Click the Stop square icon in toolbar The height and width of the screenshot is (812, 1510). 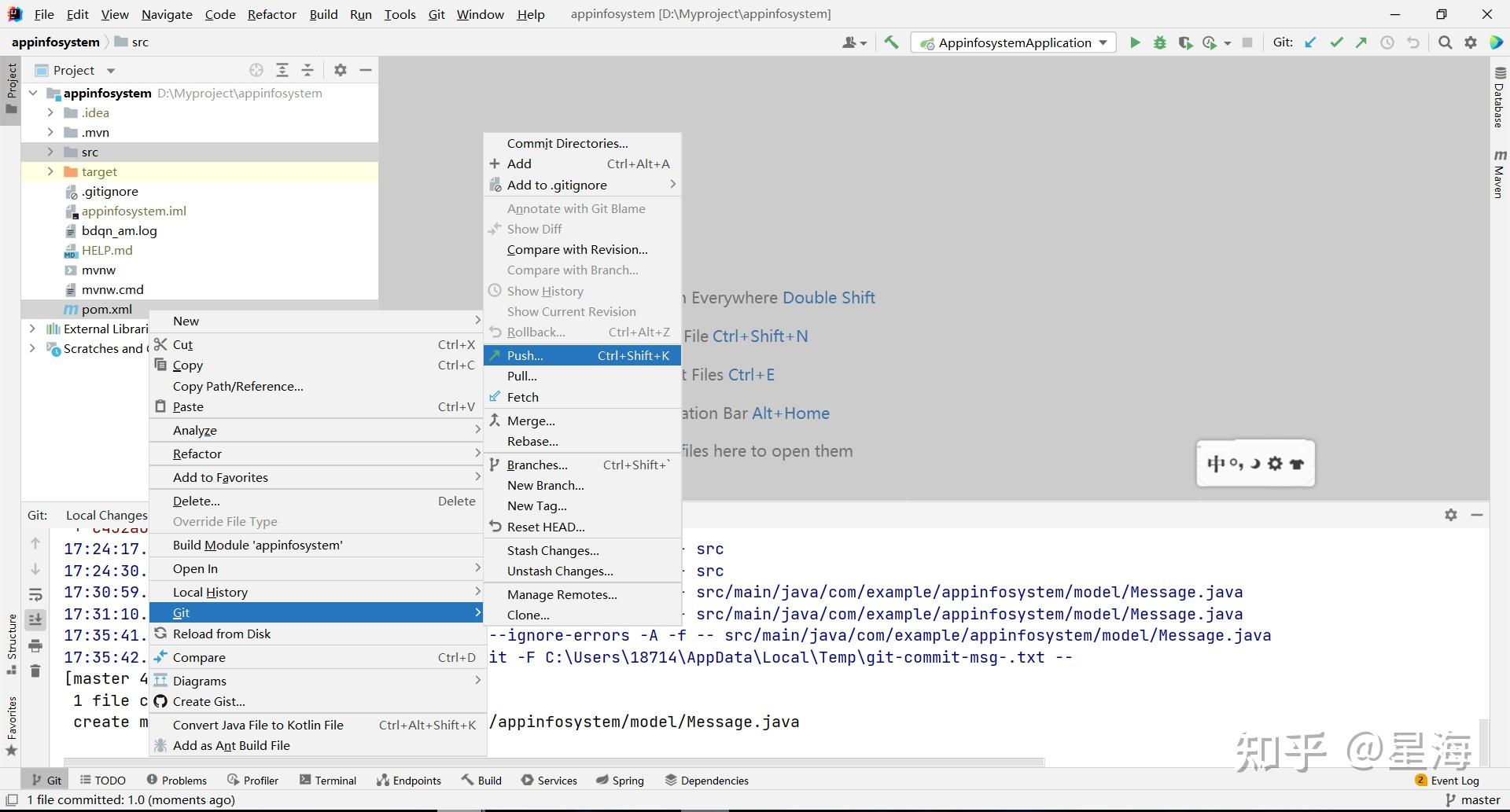pyautogui.click(x=1247, y=42)
